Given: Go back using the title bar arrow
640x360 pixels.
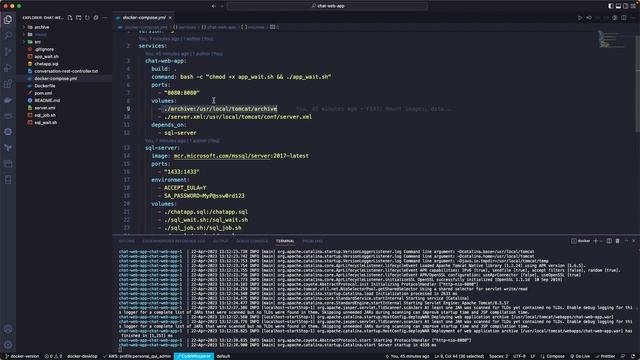Looking at the screenshot, I should (213, 6).
